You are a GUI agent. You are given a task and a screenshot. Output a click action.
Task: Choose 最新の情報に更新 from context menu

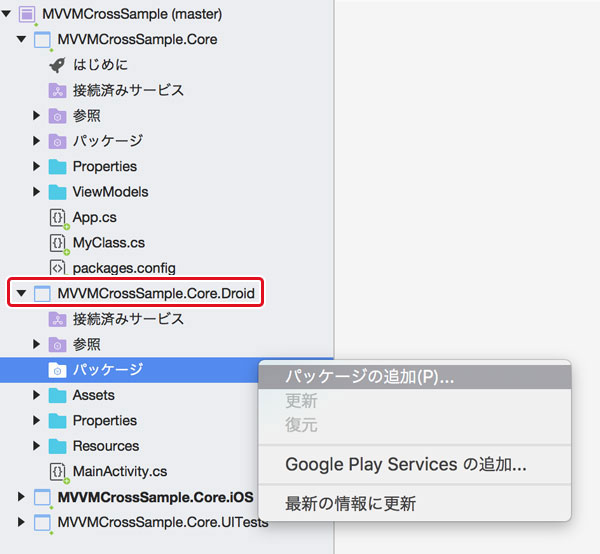pyautogui.click(x=415, y=503)
